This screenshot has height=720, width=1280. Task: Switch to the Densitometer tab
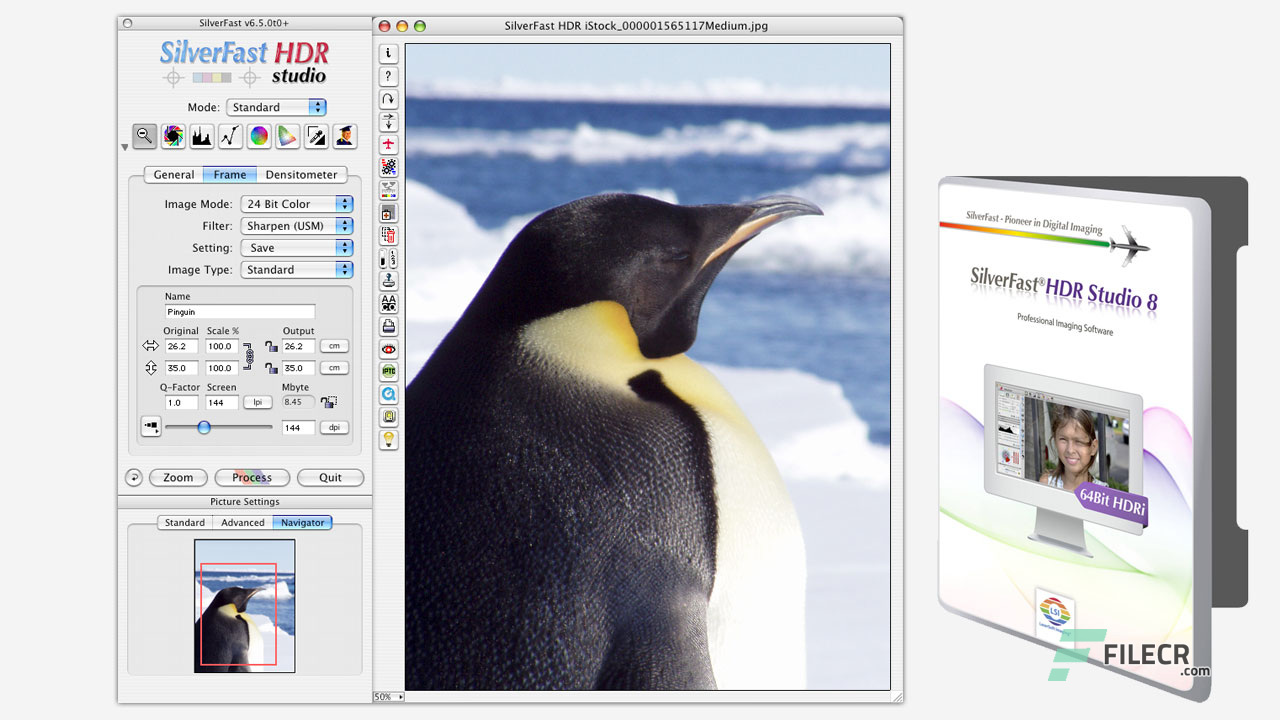coord(302,175)
